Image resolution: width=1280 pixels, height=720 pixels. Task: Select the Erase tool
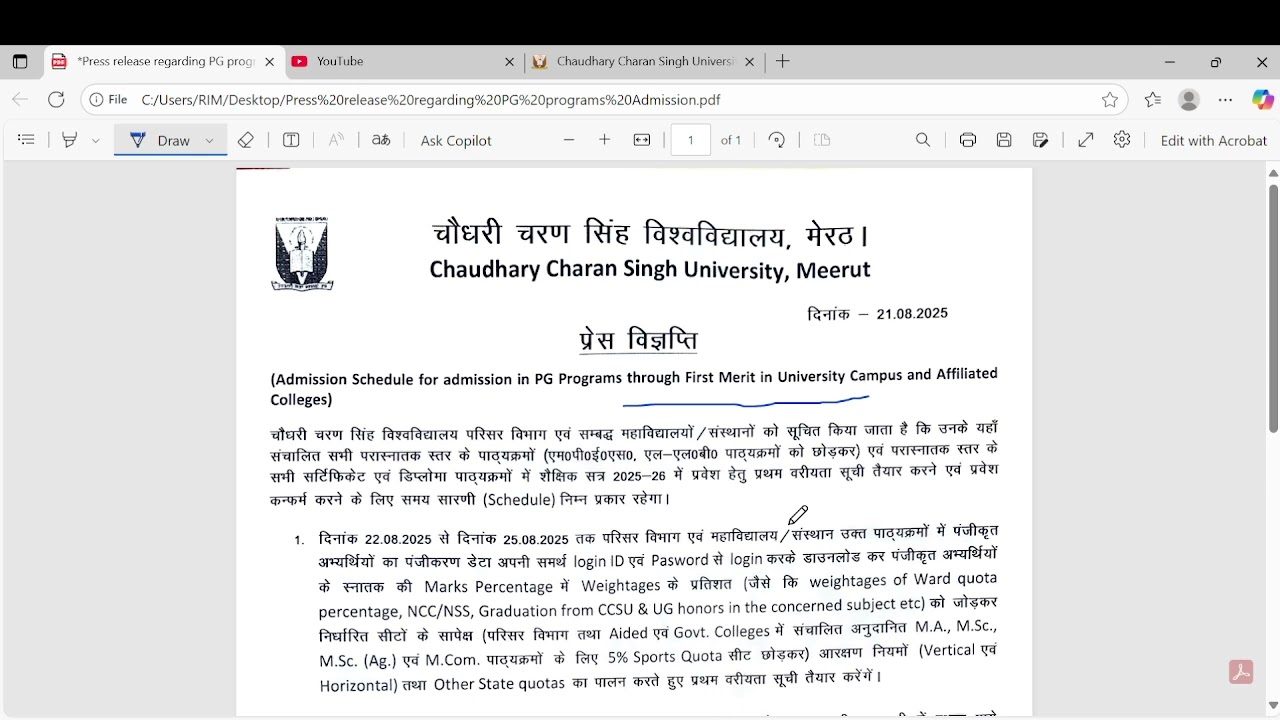pyautogui.click(x=246, y=140)
